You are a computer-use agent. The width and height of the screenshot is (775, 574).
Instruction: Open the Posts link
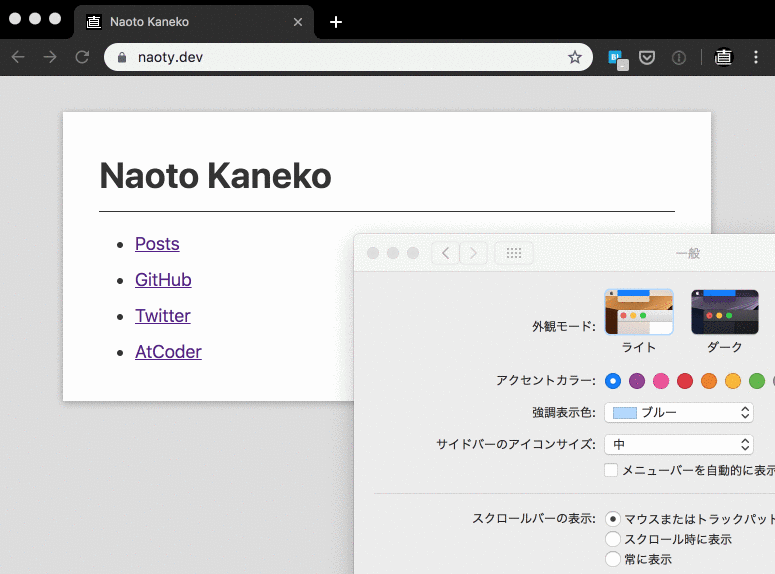(157, 244)
